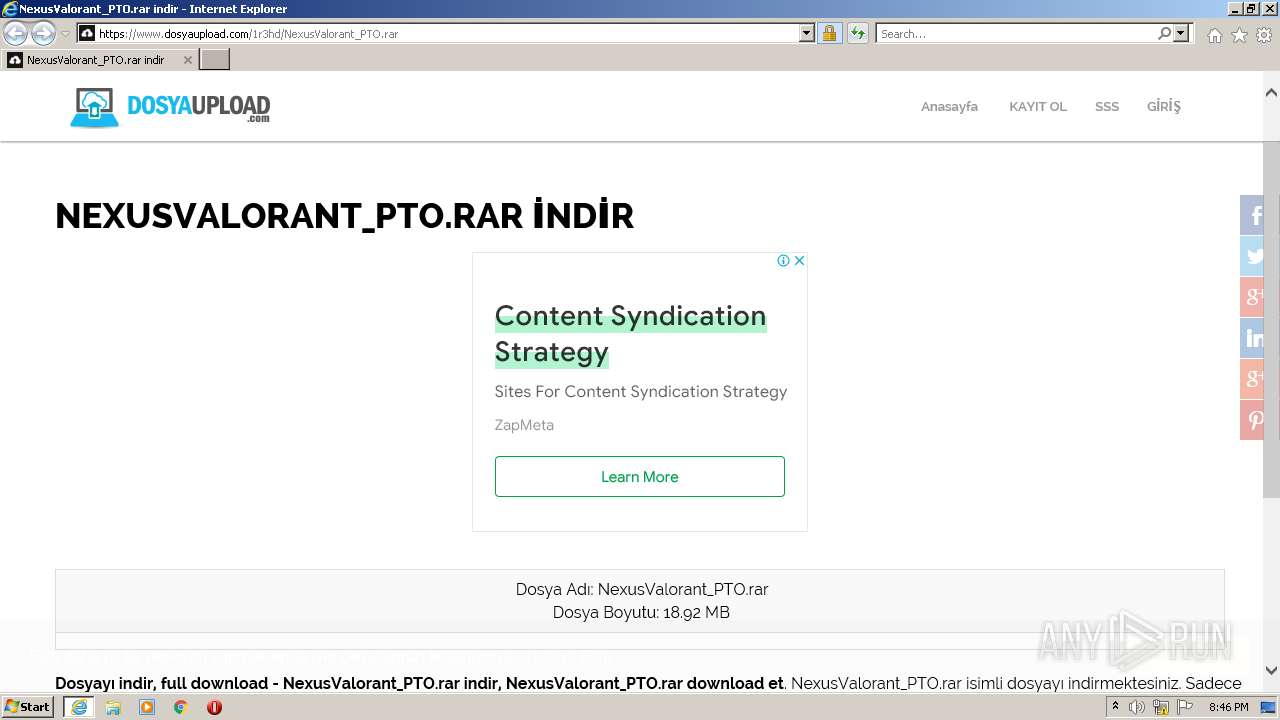Focus the browser Search box

pos(1015,34)
